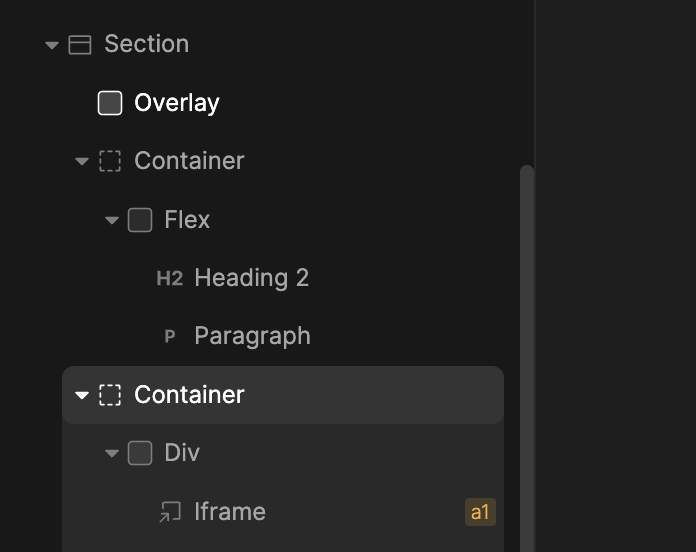
Task: Click the P paragraph icon
Action: pos(170,336)
